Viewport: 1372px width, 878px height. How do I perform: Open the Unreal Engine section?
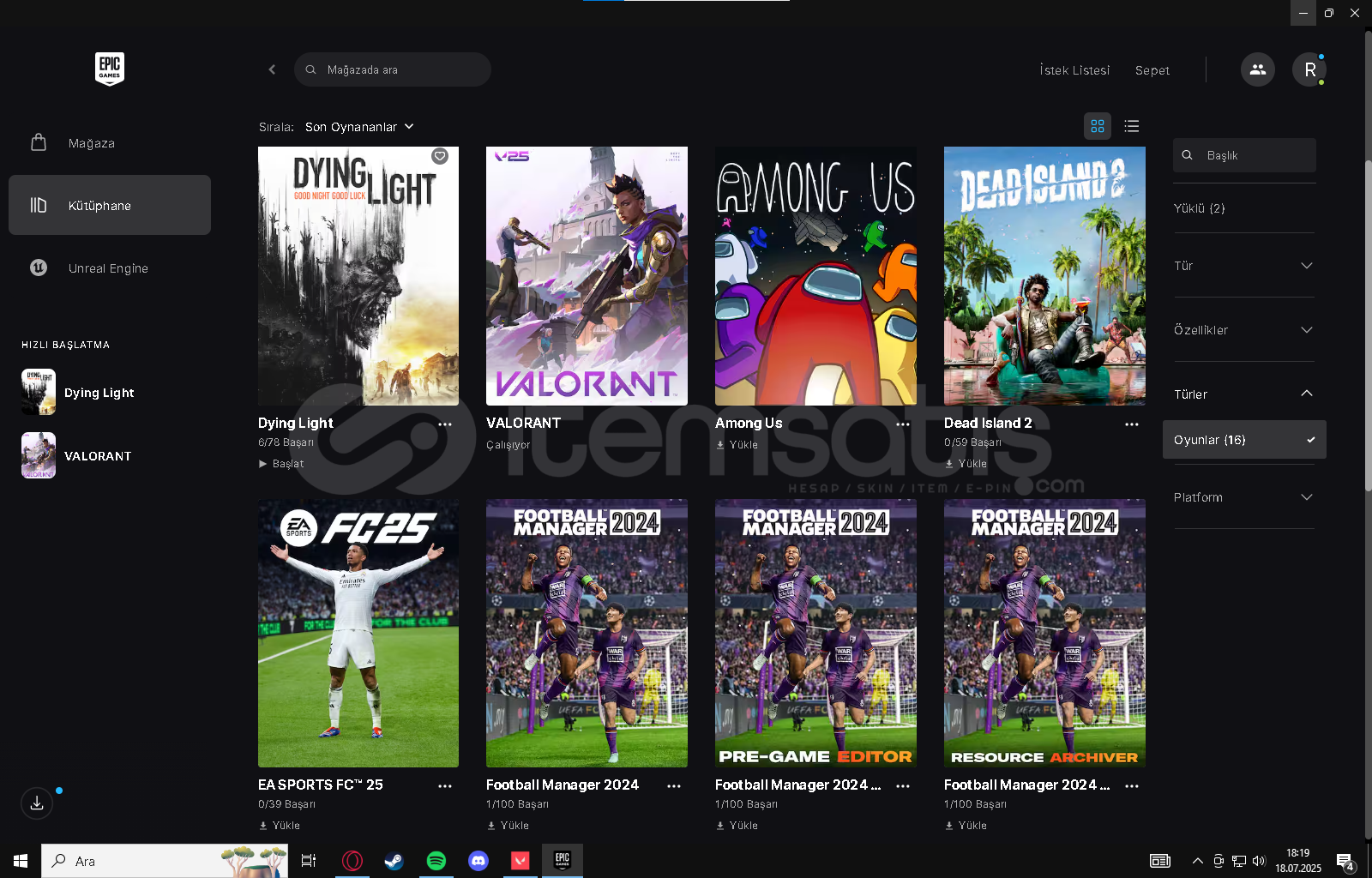pos(110,268)
